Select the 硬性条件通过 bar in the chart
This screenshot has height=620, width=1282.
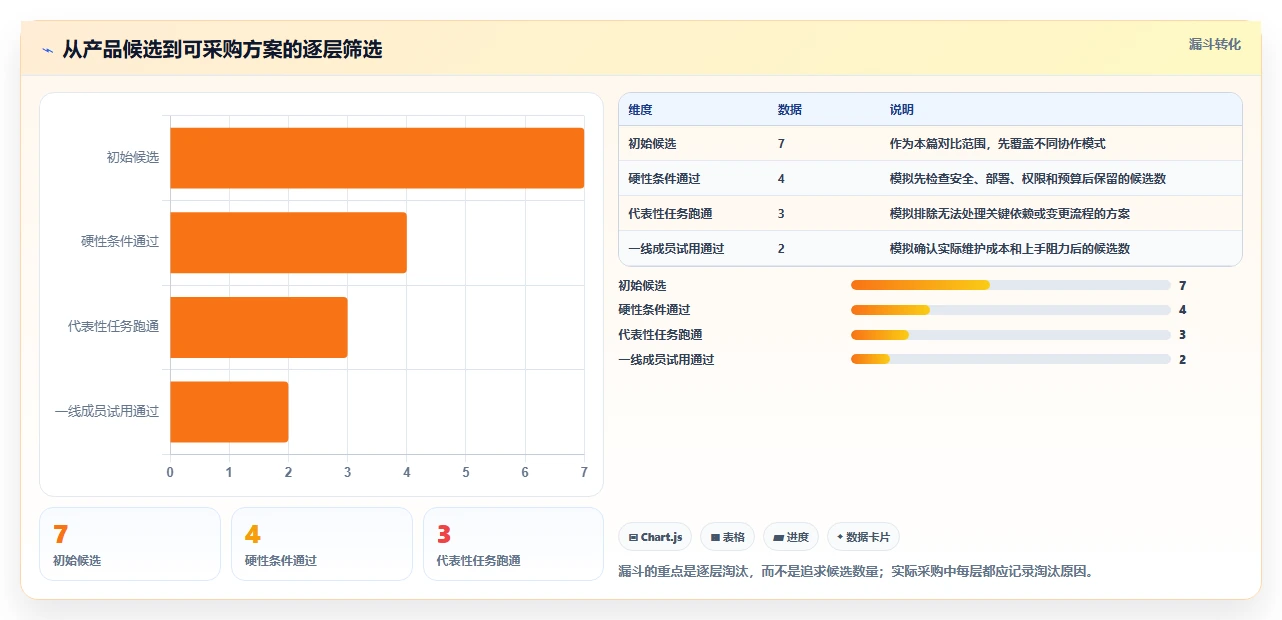(288, 242)
